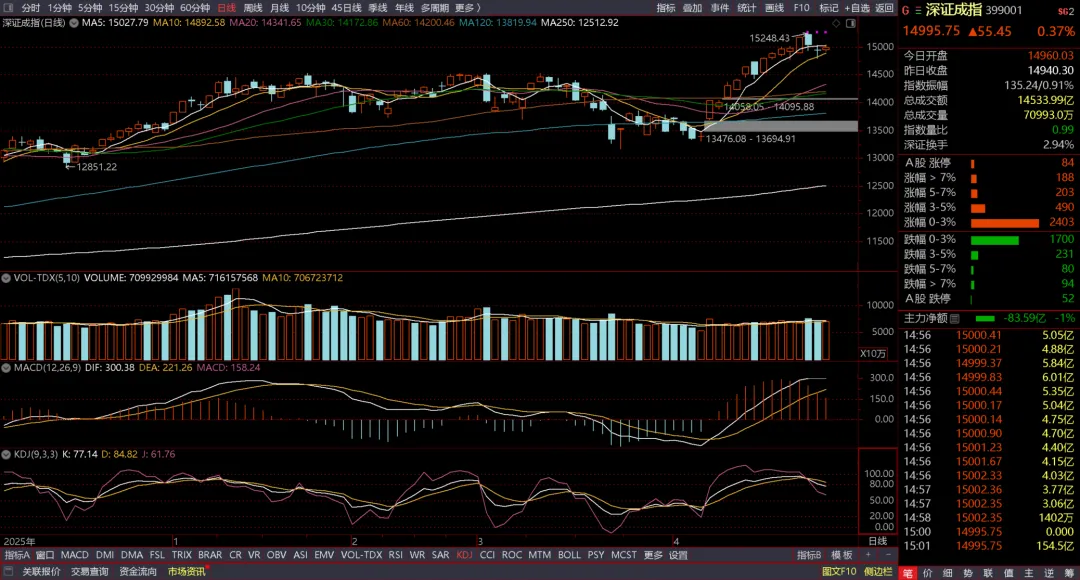Select the 笔 tick detail tab
1080x580 pixels.
coord(908,573)
